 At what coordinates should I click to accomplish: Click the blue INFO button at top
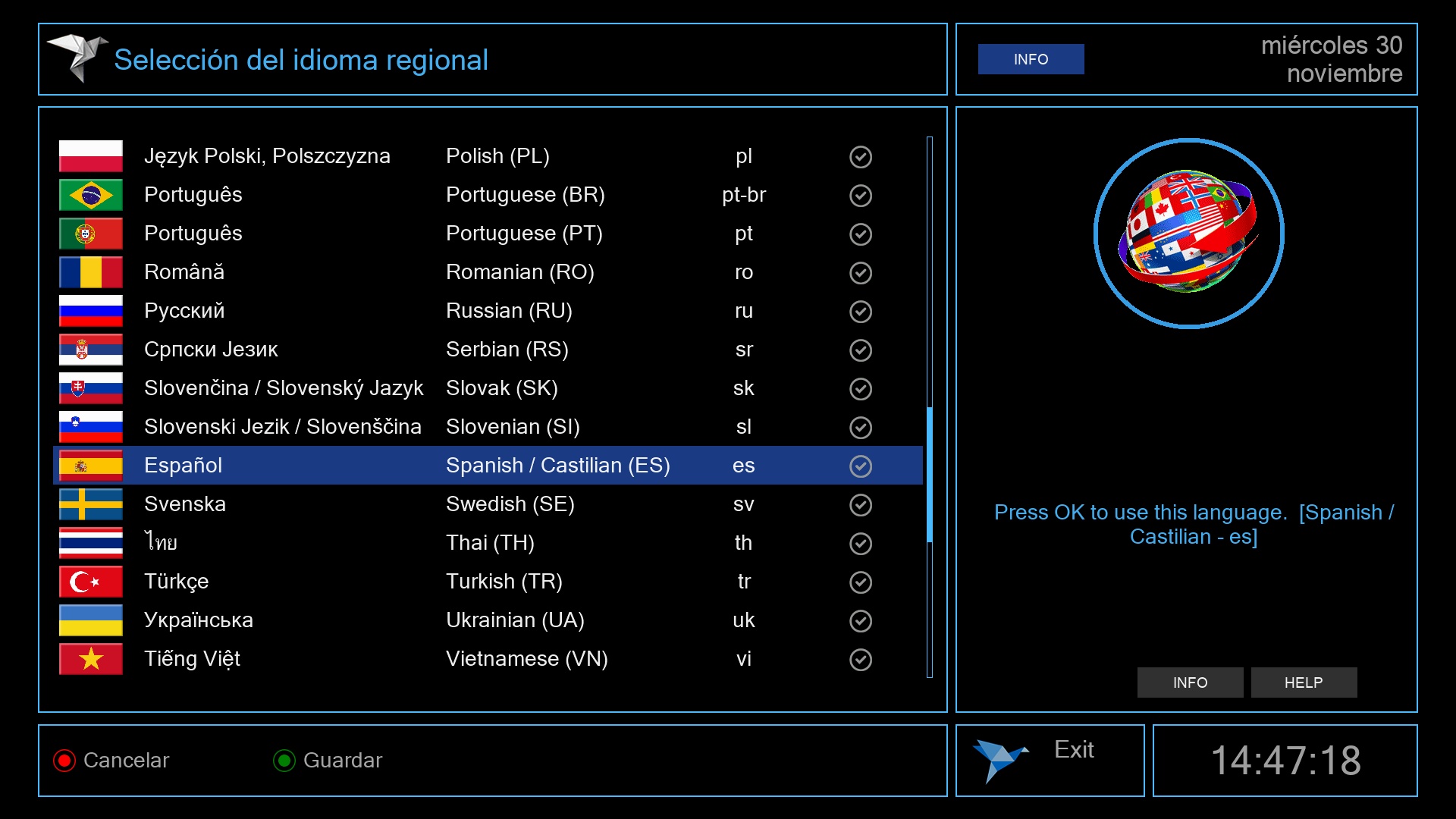pos(1031,59)
